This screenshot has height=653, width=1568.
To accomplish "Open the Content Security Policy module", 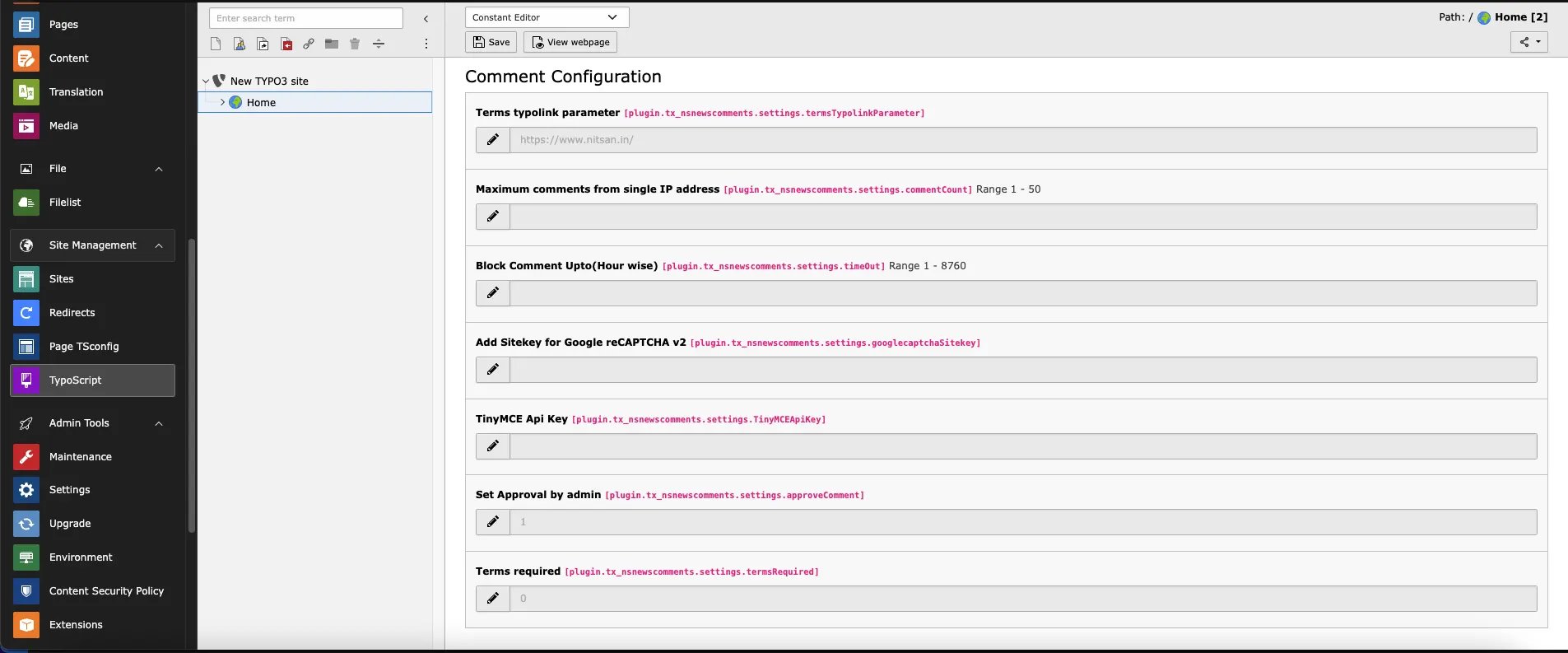I will coord(92,591).
